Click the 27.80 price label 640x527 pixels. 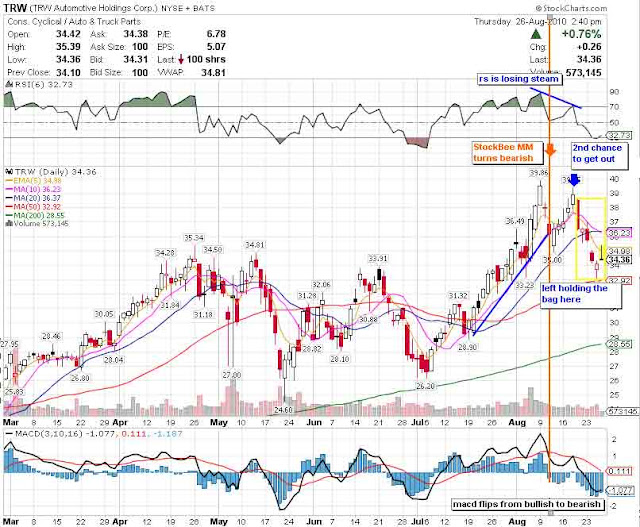click(x=231, y=375)
